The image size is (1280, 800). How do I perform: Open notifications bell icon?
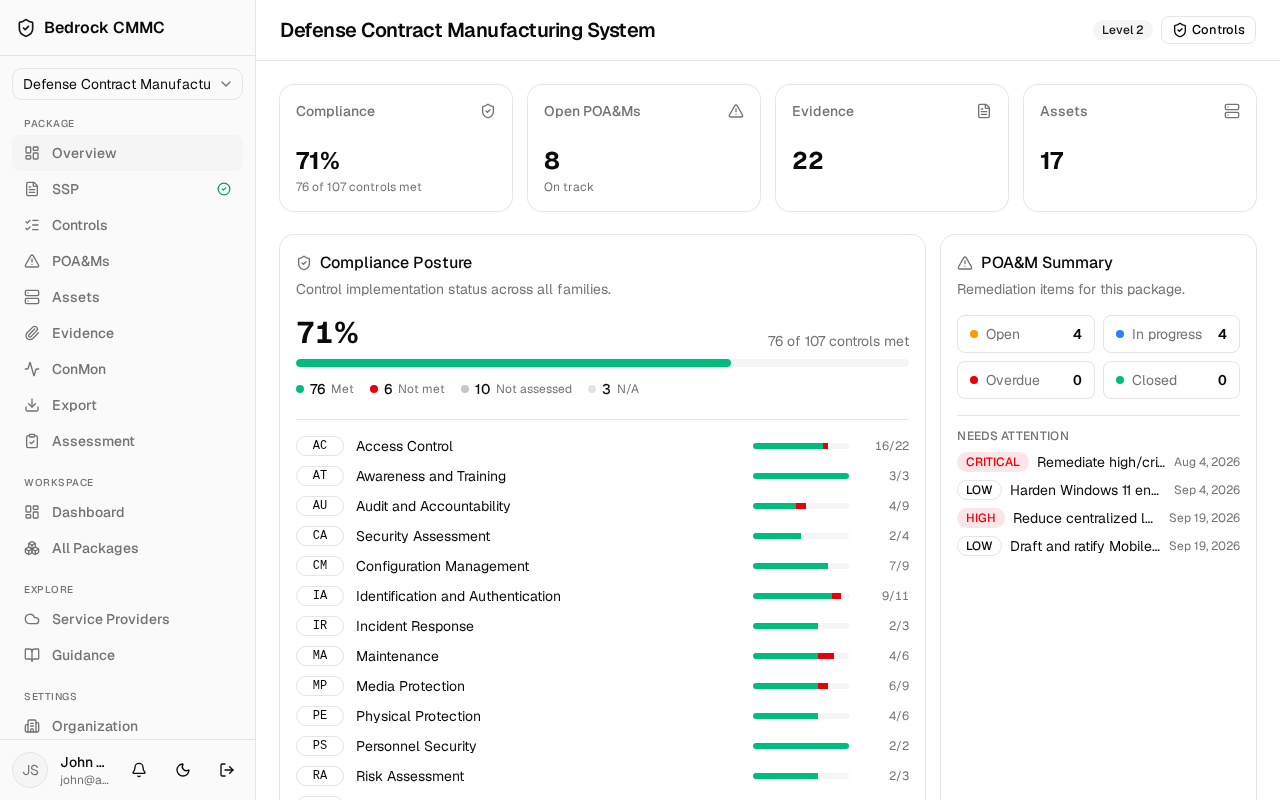point(139,770)
